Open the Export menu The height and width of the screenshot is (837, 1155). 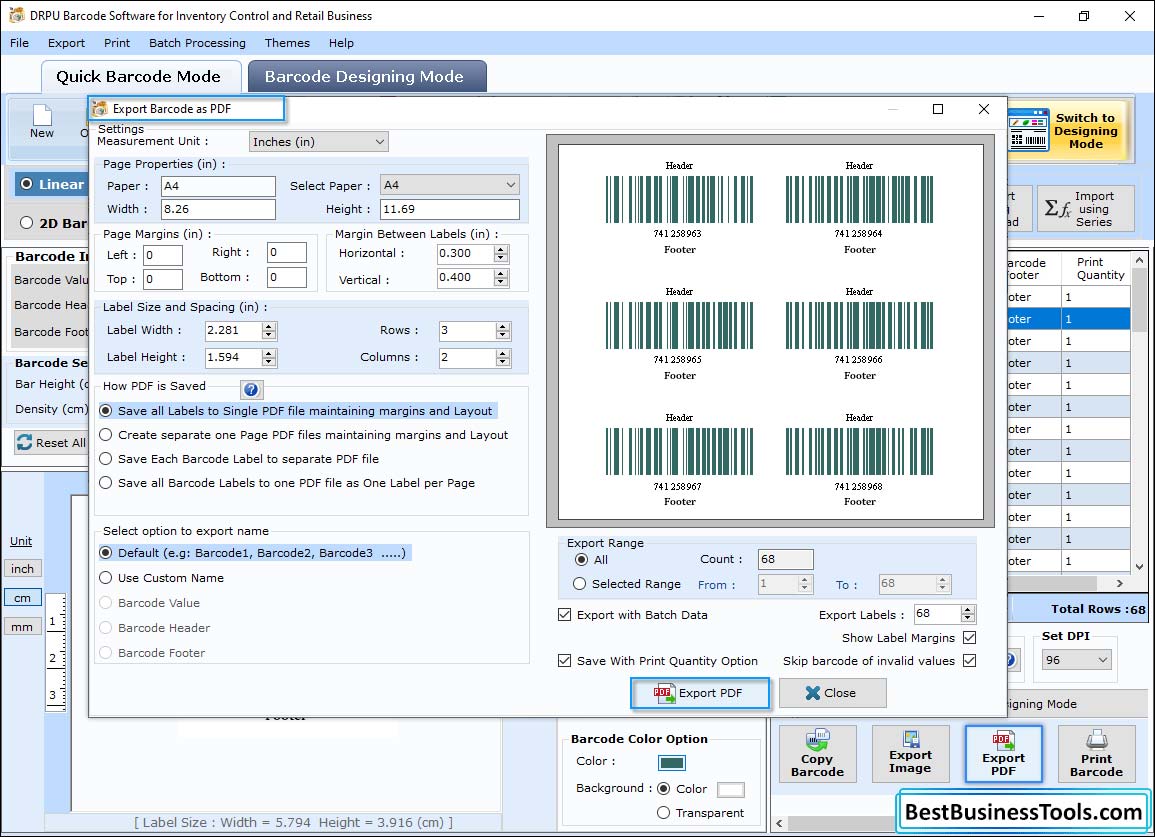pos(66,43)
